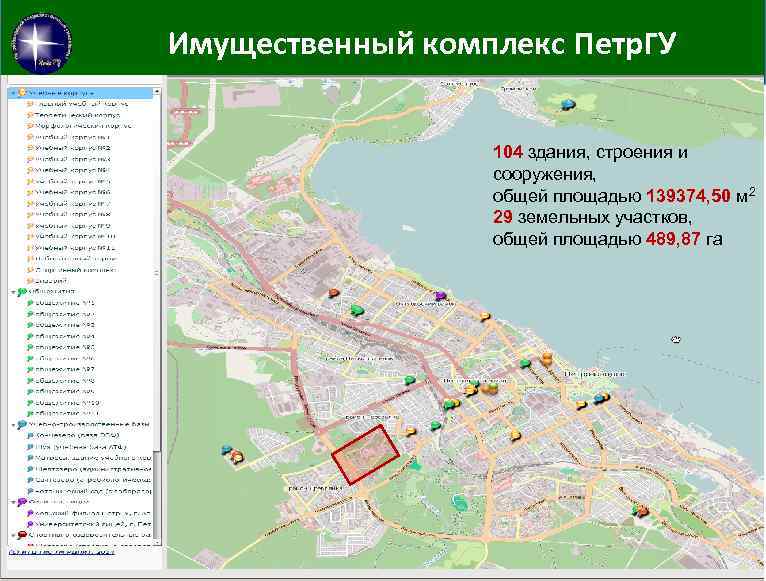
Task: Select the highlighted Учебные корпуса tree row
Action: pos(81,92)
